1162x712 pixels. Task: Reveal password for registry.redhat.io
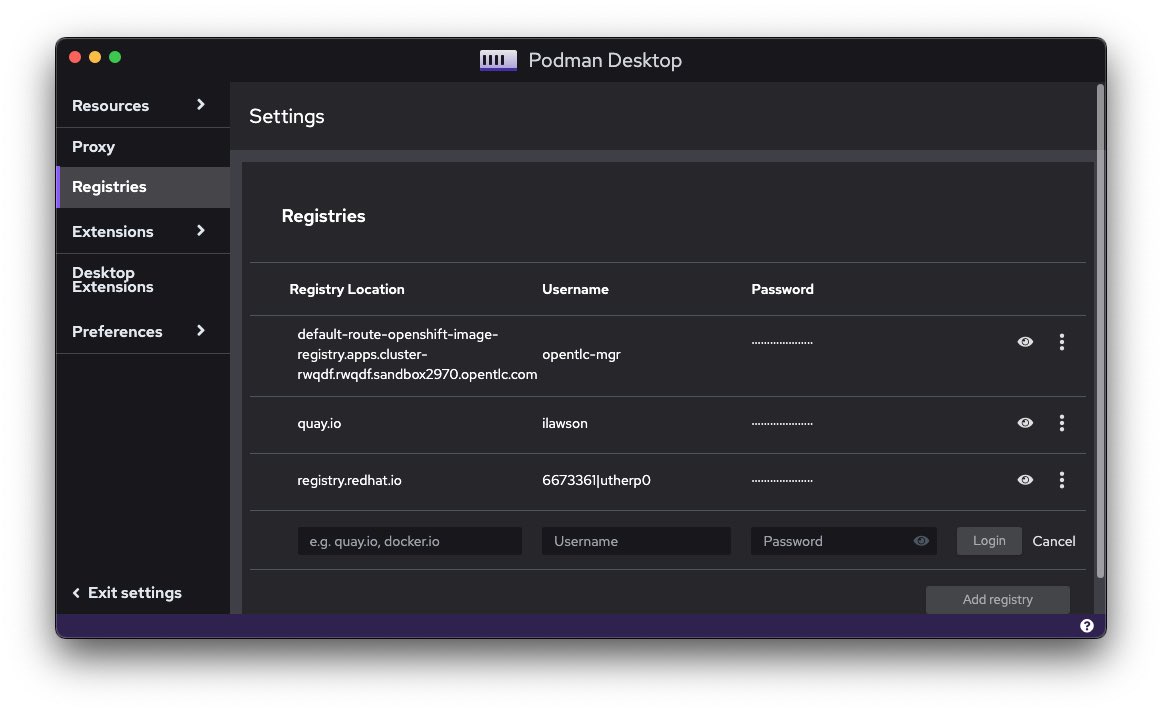point(1025,480)
